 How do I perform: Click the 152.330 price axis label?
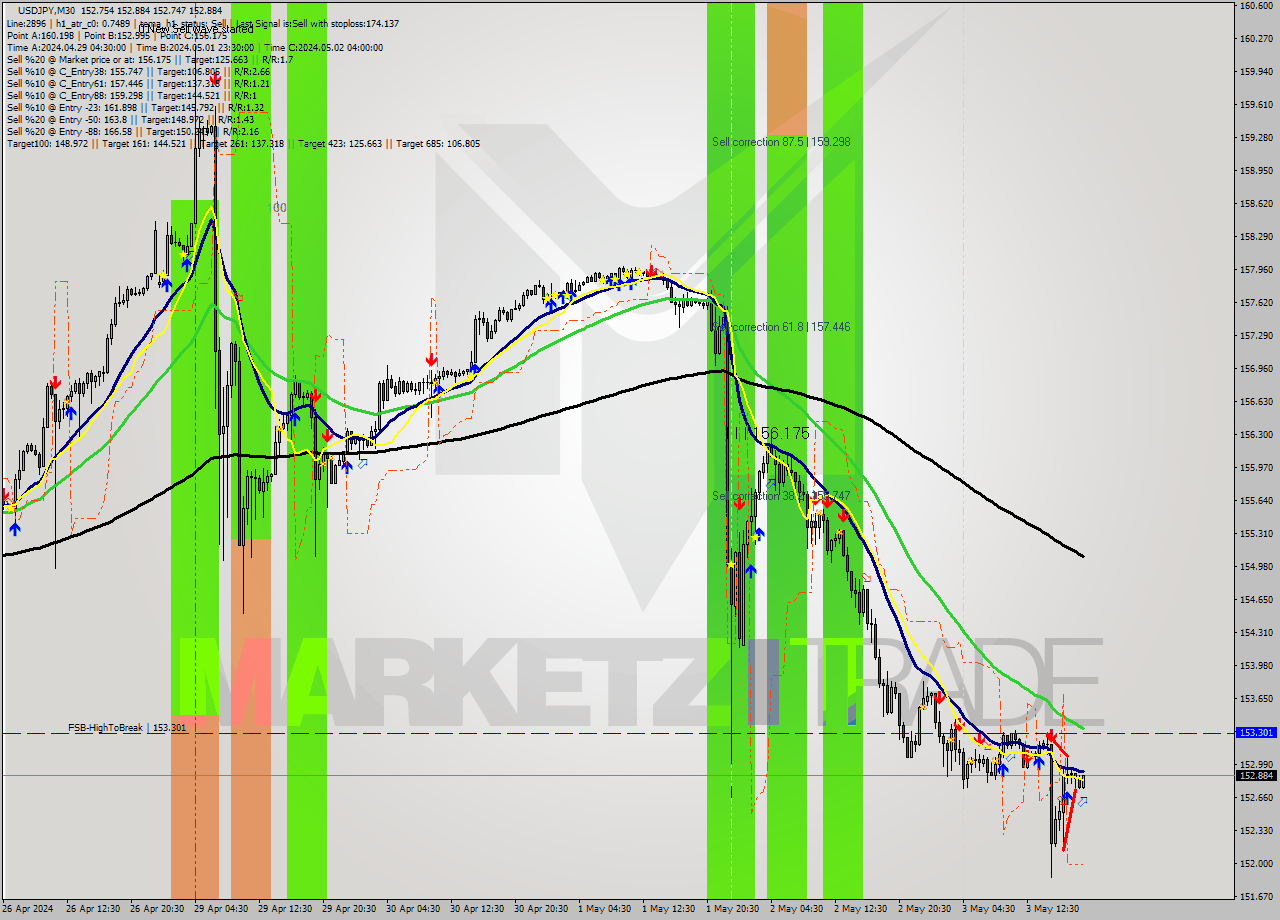tap(1256, 830)
